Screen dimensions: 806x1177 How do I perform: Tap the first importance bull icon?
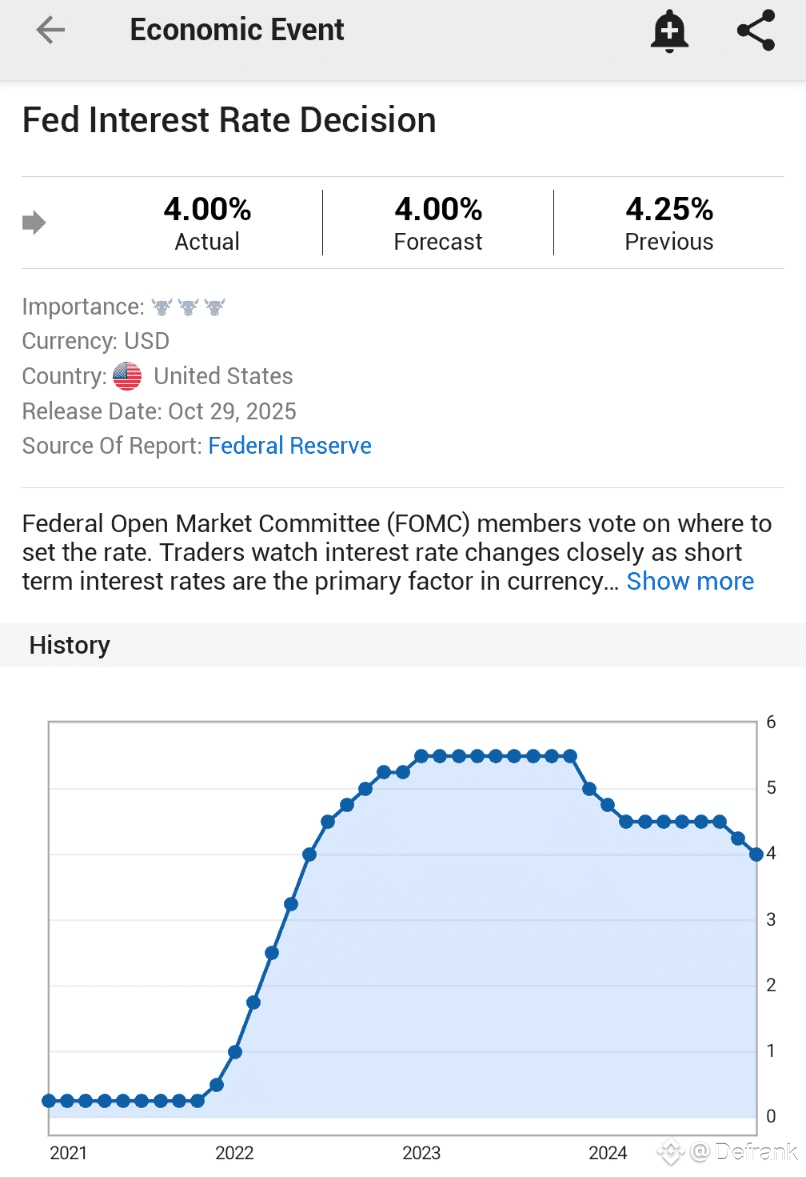click(x=162, y=307)
